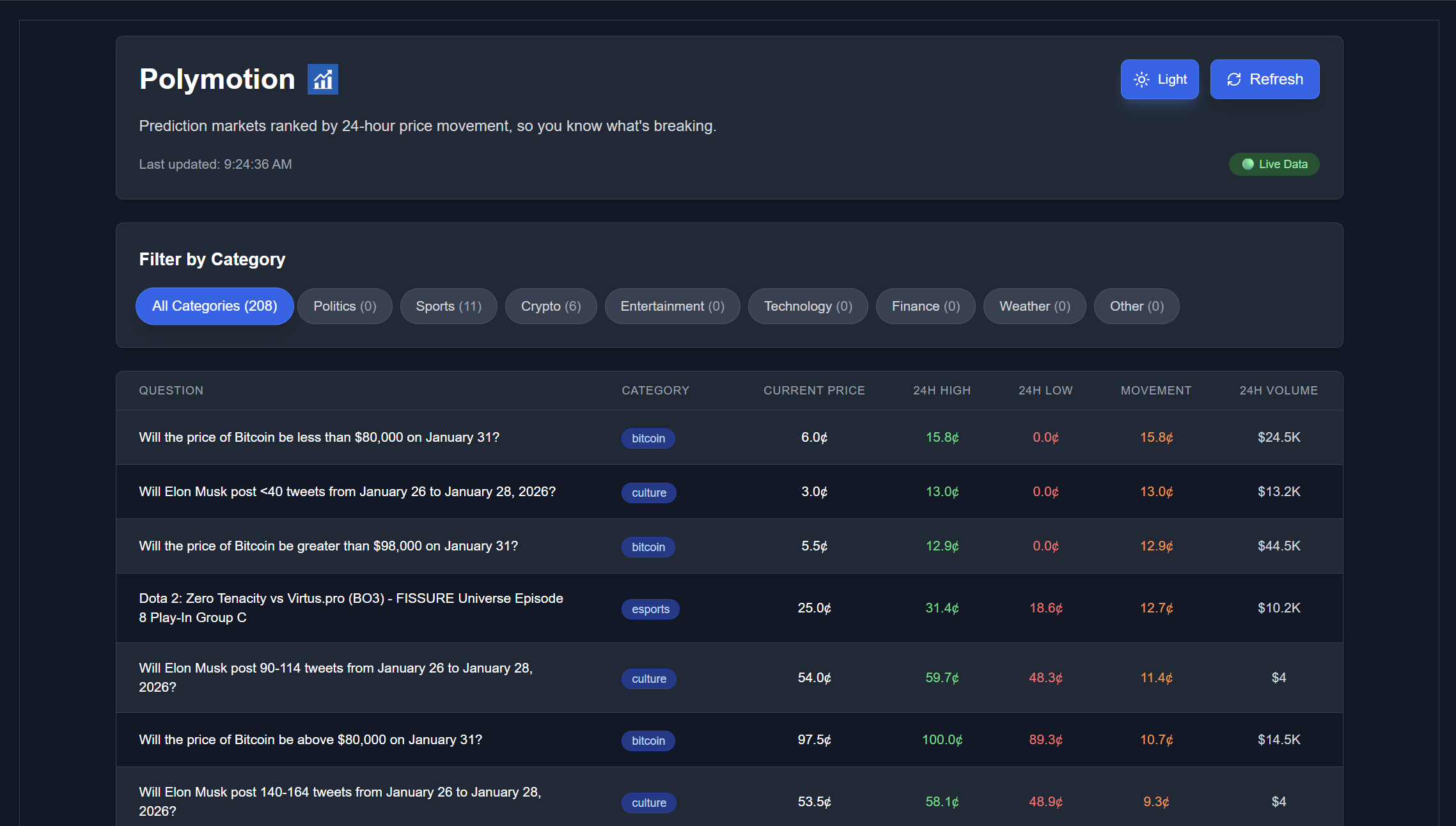Click the green Live Data dot
This screenshot has width=1456, height=826.
point(1248,164)
